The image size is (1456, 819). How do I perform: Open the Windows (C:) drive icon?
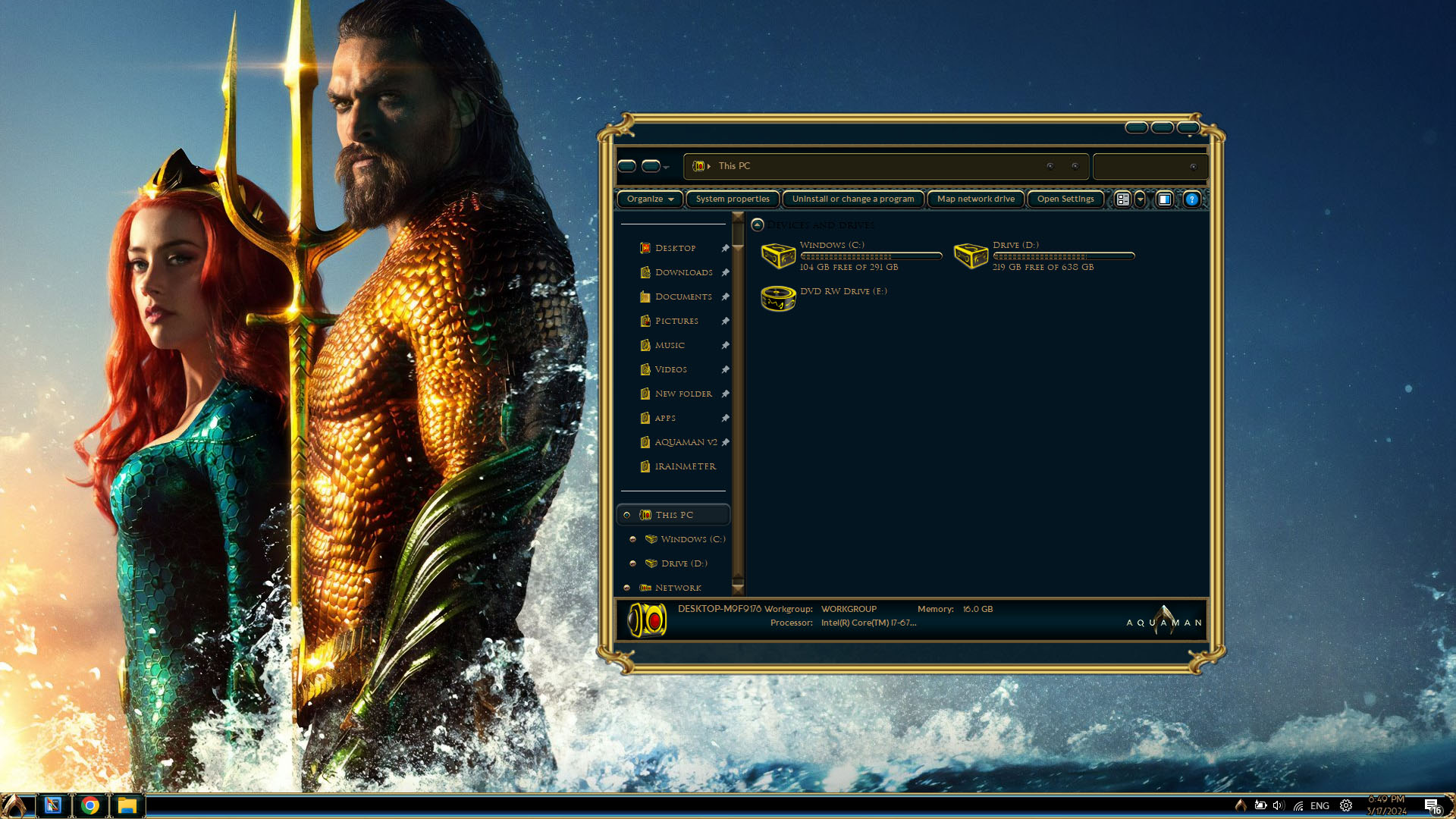[778, 256]
